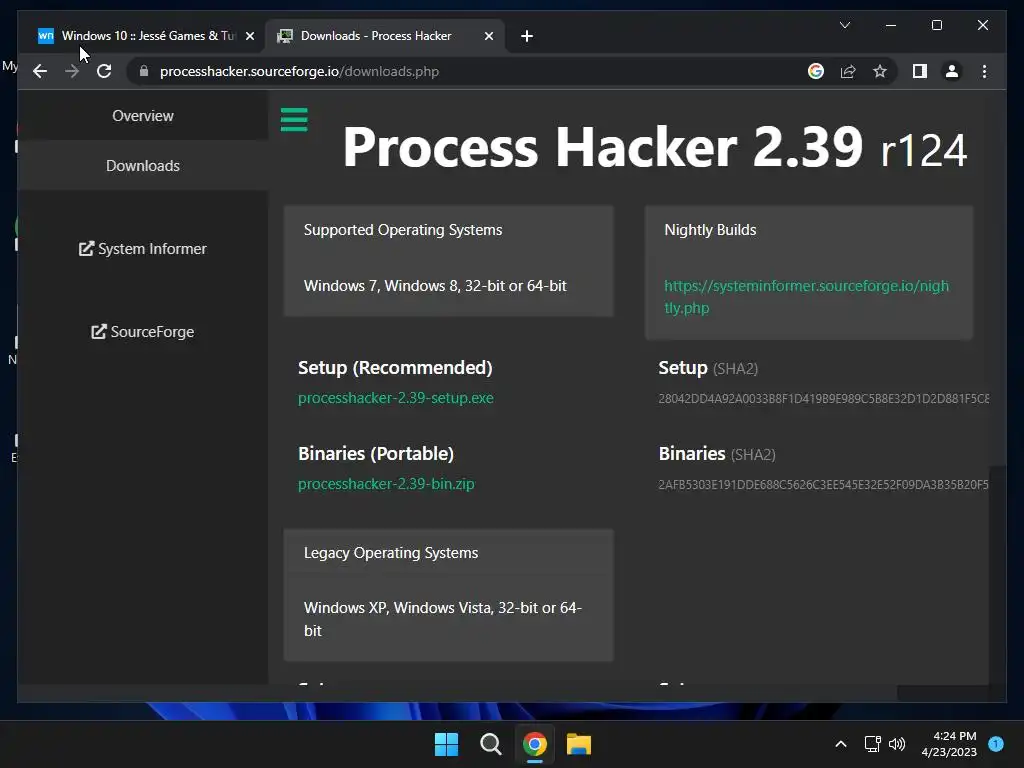Screen dimensions: 1024x768
Task: Click the Setup (Recommended) heading
Action: 395,368
